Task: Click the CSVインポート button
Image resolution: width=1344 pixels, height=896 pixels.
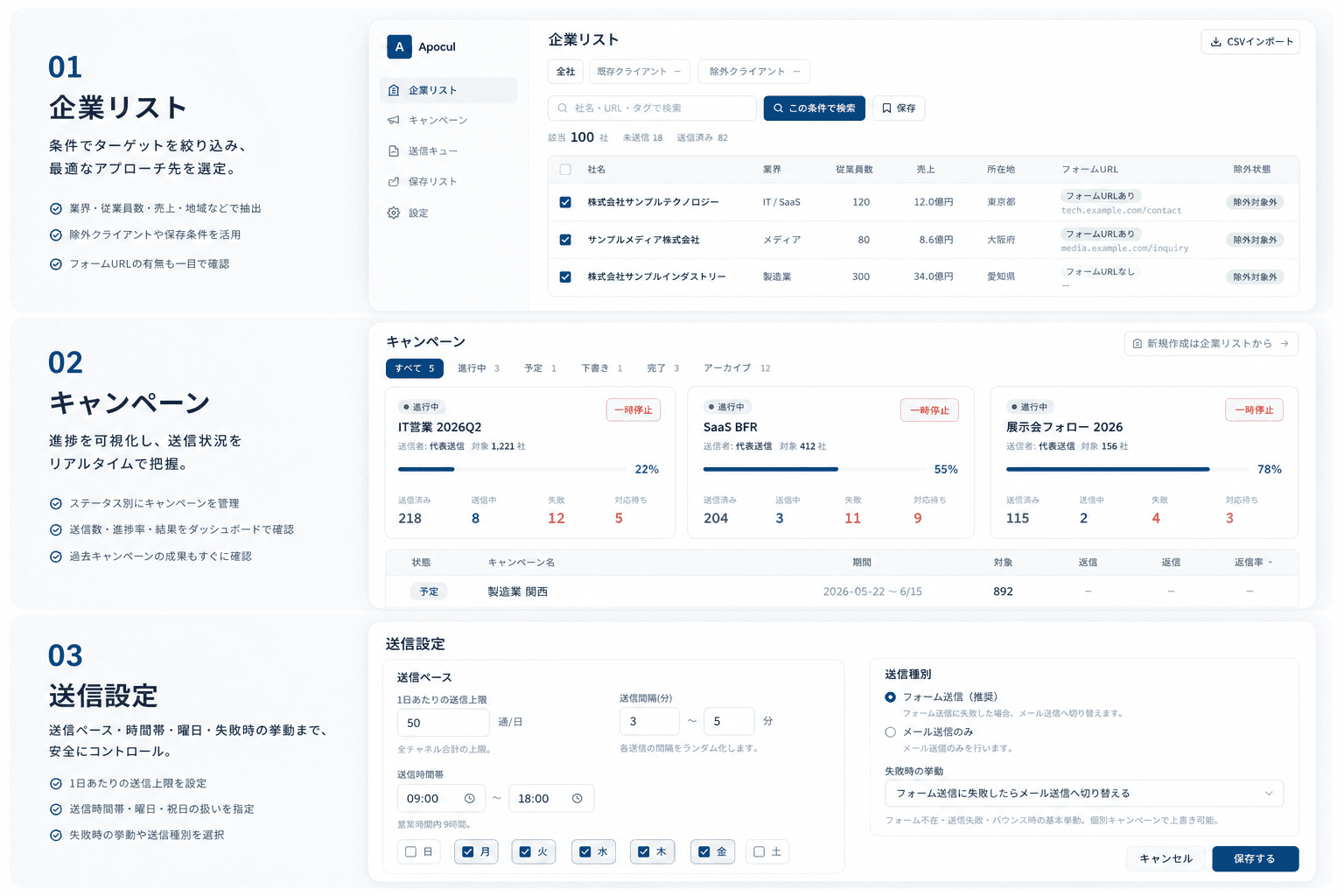Action: point(1250,41)
